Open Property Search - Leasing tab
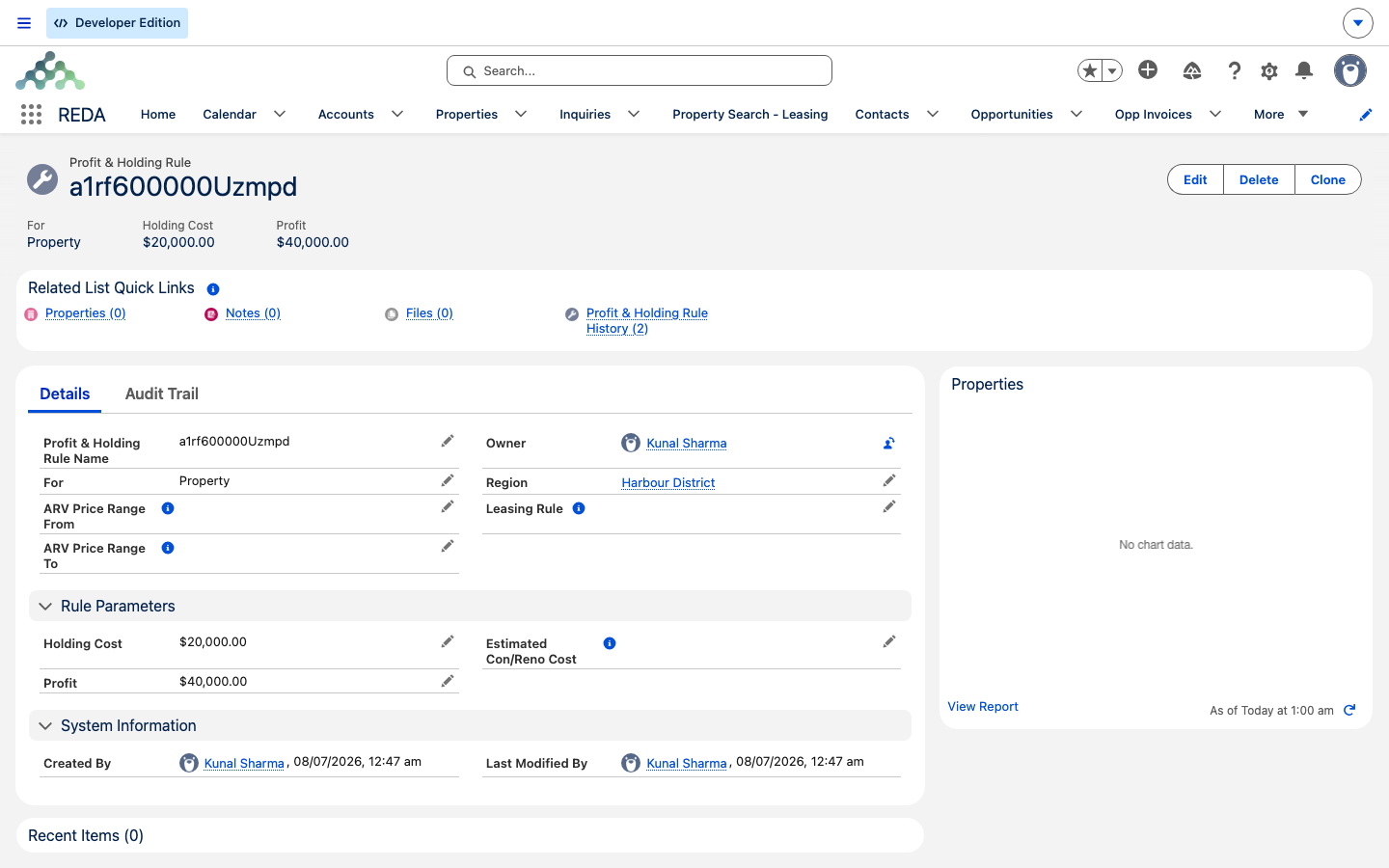 [x=750, y=115]
